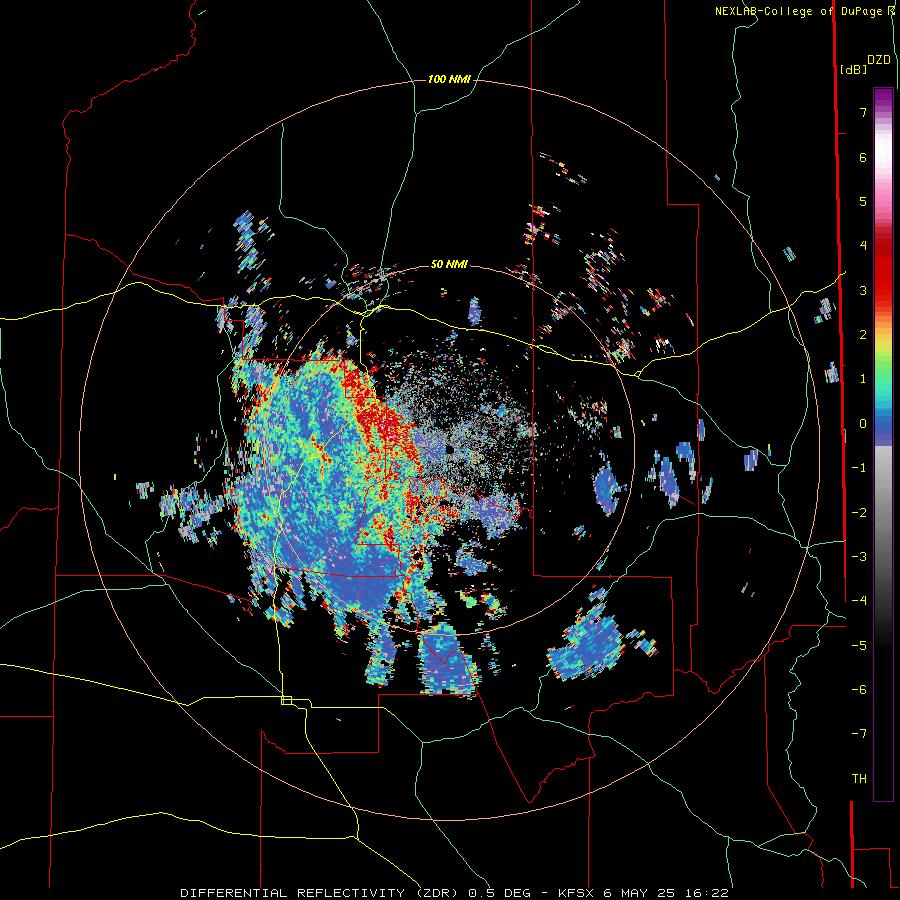Click the 5 value on the color scale
900x900 pixels.
coord(863,201)
